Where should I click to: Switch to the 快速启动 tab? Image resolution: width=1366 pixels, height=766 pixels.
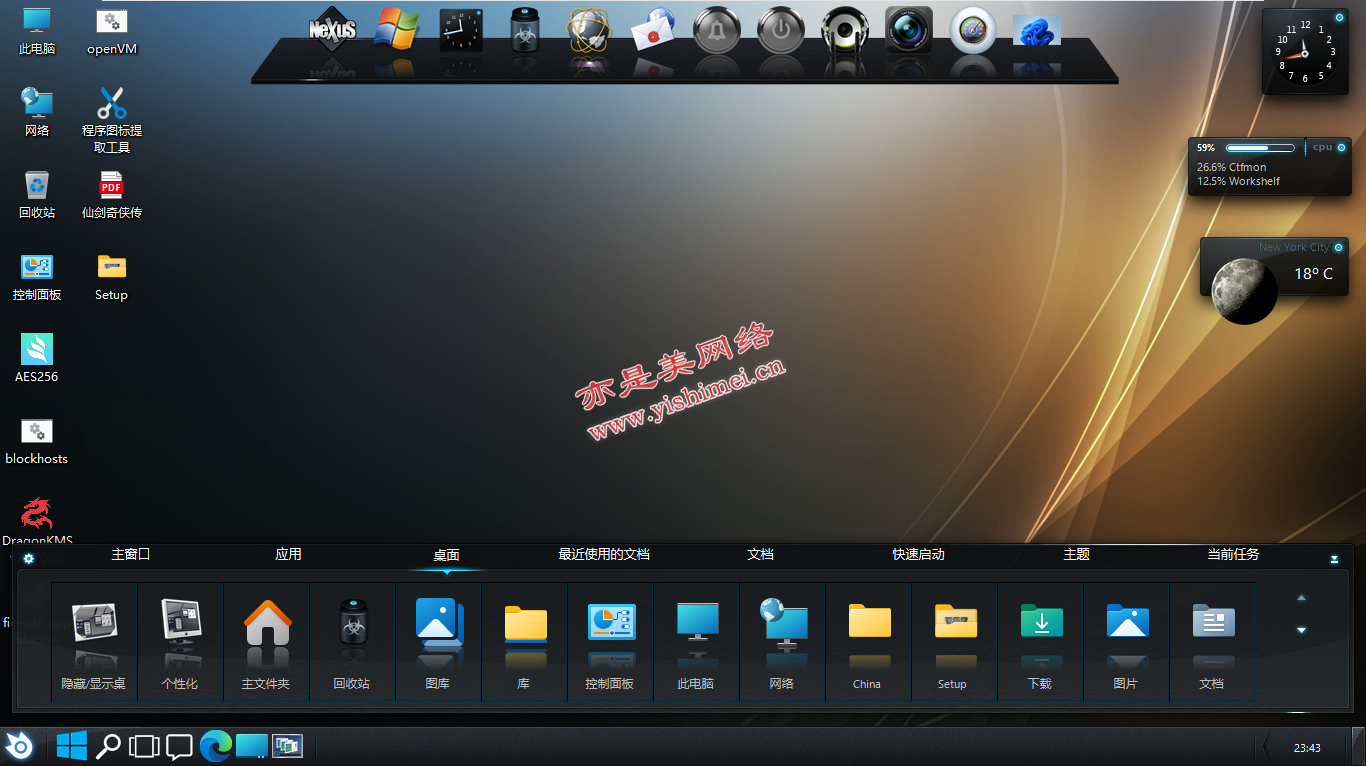click(x=919, y=554)
